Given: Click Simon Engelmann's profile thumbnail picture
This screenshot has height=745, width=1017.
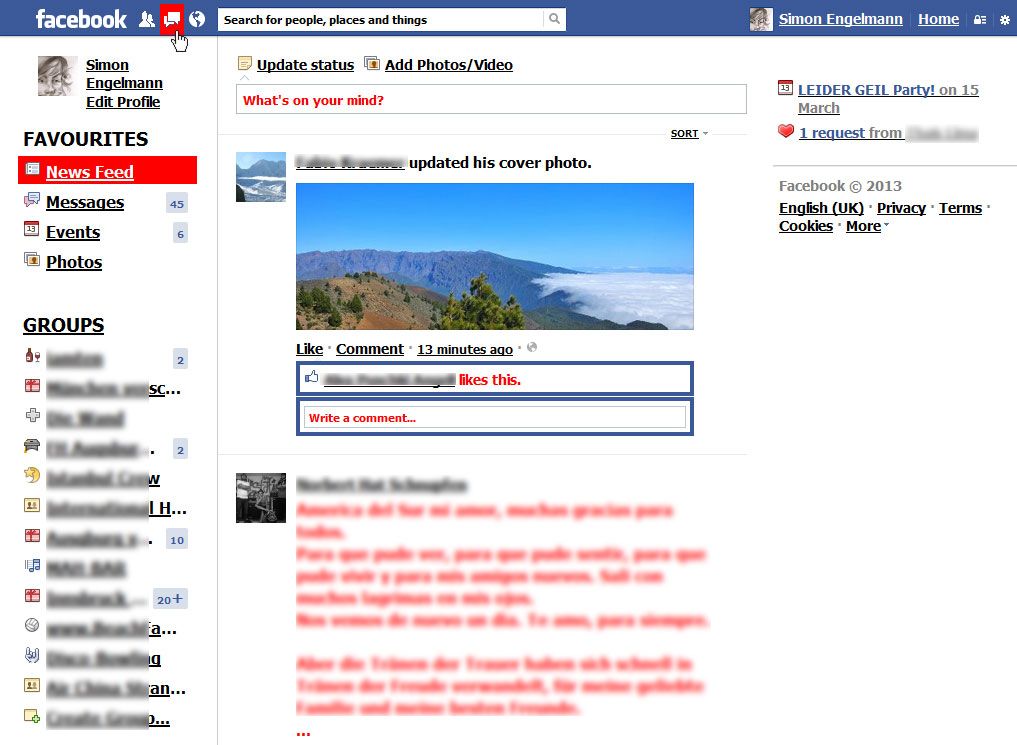Looking at the screenshot, I should coord(57,75).
